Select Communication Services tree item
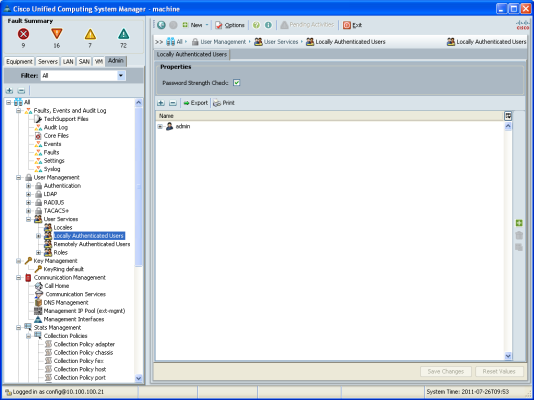 [x=76, y=294]
